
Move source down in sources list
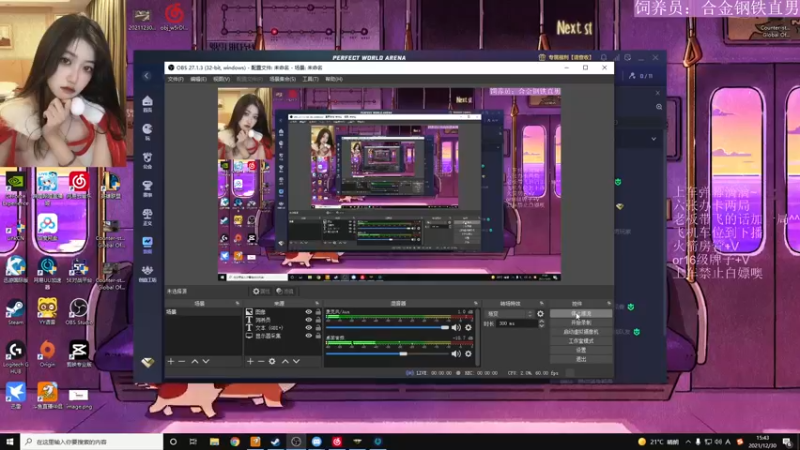(296, 361)
